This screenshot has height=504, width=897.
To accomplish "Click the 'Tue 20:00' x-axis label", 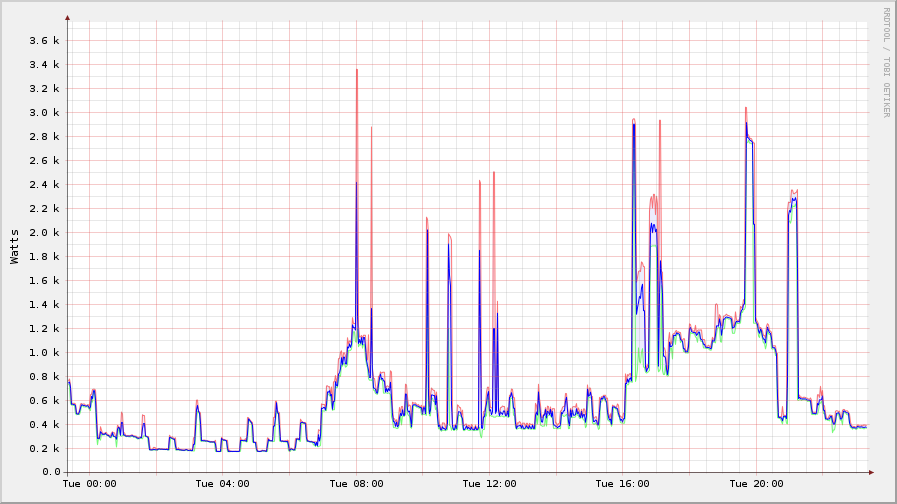I will point(755,484).
